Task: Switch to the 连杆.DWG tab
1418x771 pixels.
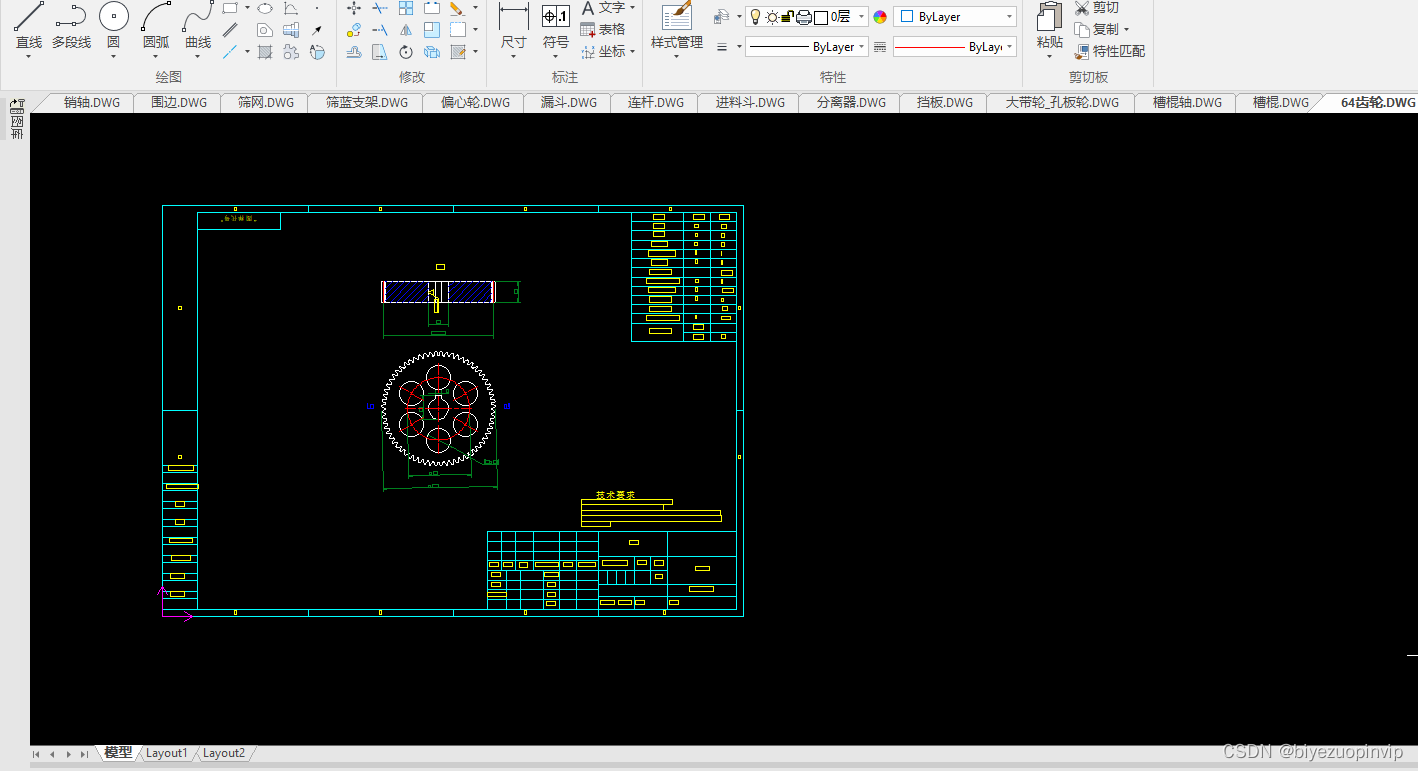Action: [656, 103]
